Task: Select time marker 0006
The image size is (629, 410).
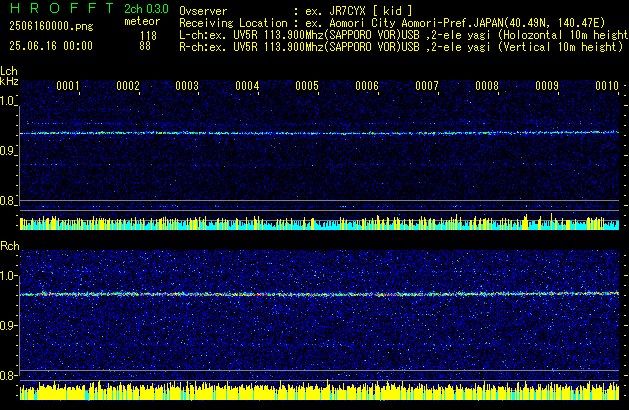Action: [x=367, y=86]
